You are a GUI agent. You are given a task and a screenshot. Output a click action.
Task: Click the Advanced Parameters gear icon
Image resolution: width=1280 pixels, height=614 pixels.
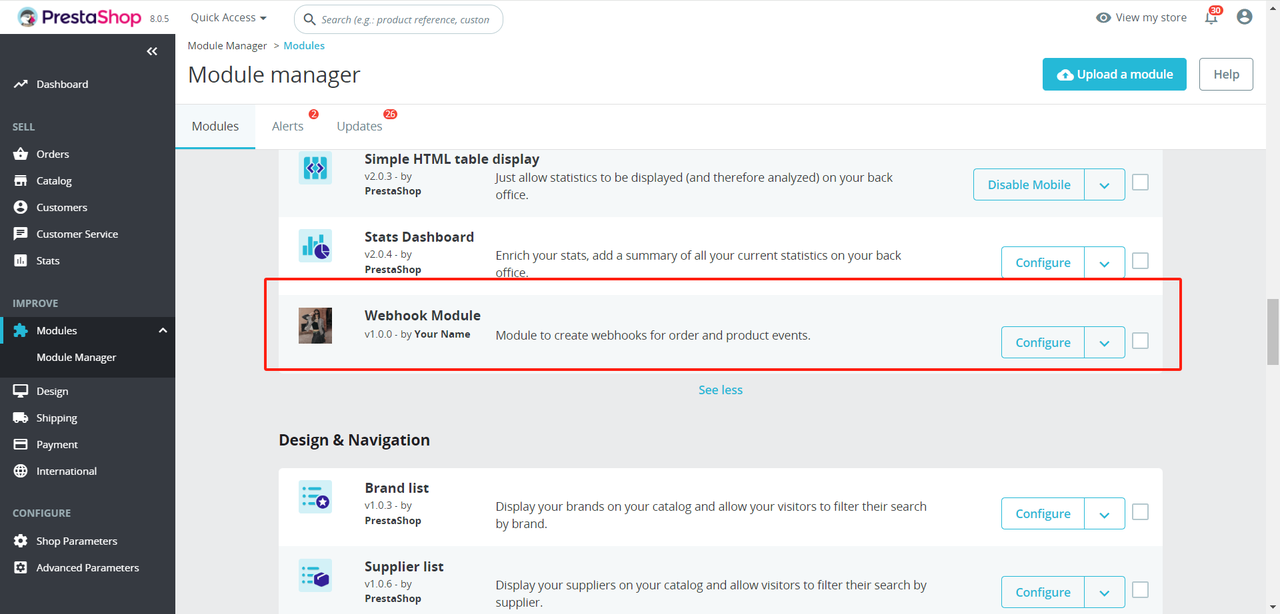[20, 567]
